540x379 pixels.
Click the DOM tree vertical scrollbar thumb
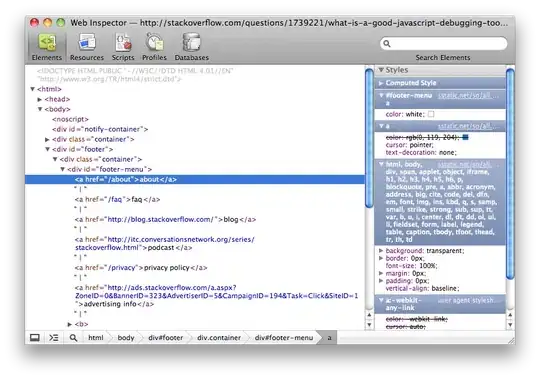click(369, 138)
